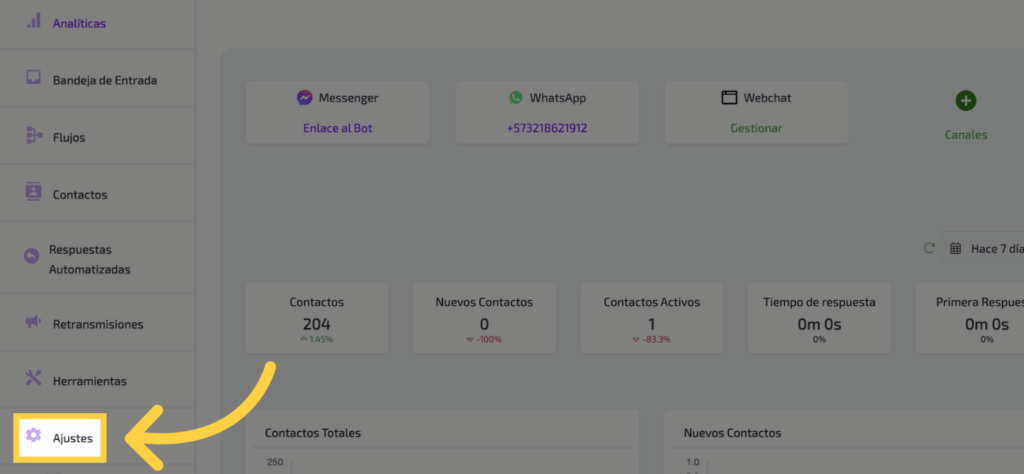Image resolution: width=1024 pixels, height=474 pixels.
Task: Select the Contactos Activos stat card
Action: point(651,317)
